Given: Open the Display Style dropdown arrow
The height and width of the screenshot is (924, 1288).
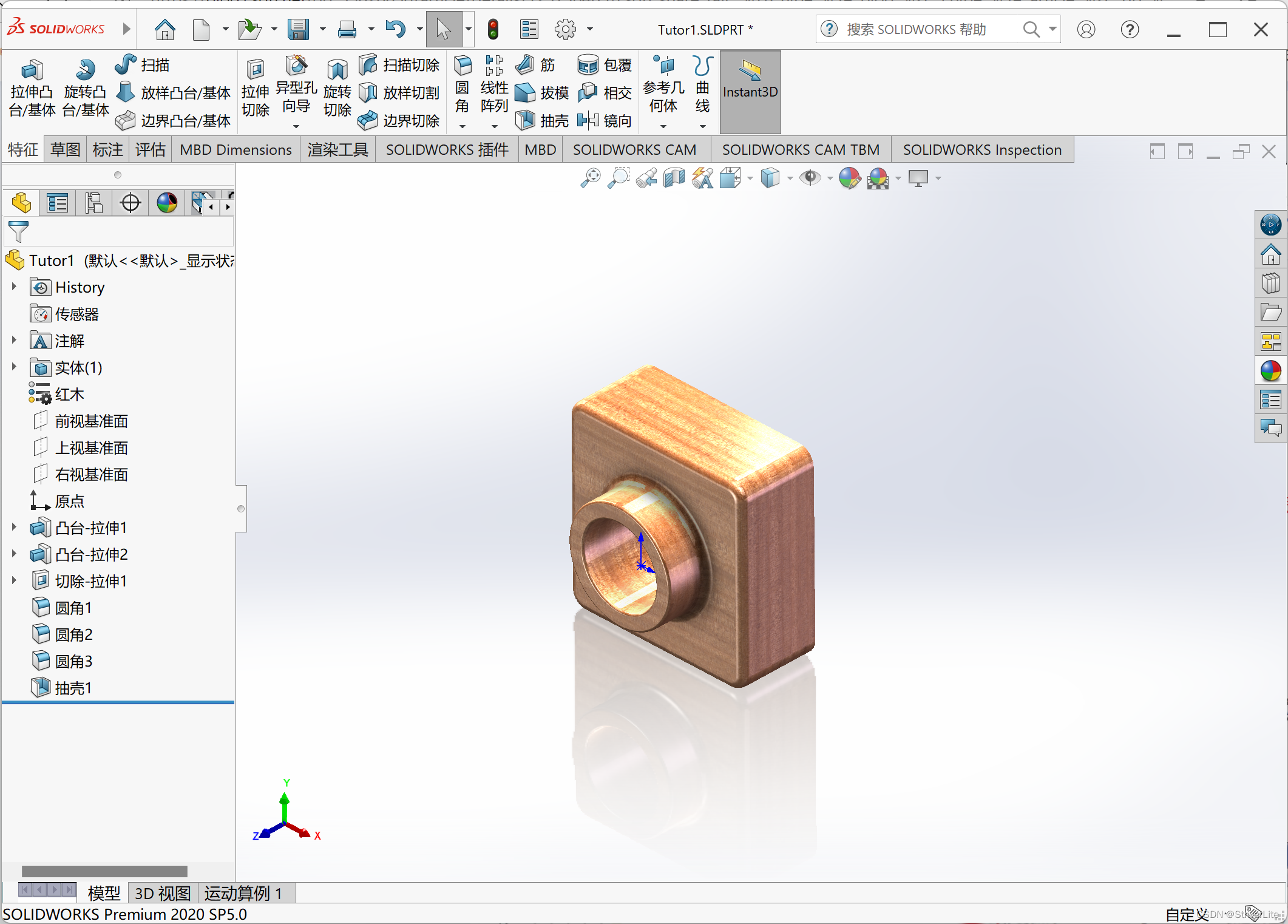Looking at the screenshot, I should pos(790,178).
